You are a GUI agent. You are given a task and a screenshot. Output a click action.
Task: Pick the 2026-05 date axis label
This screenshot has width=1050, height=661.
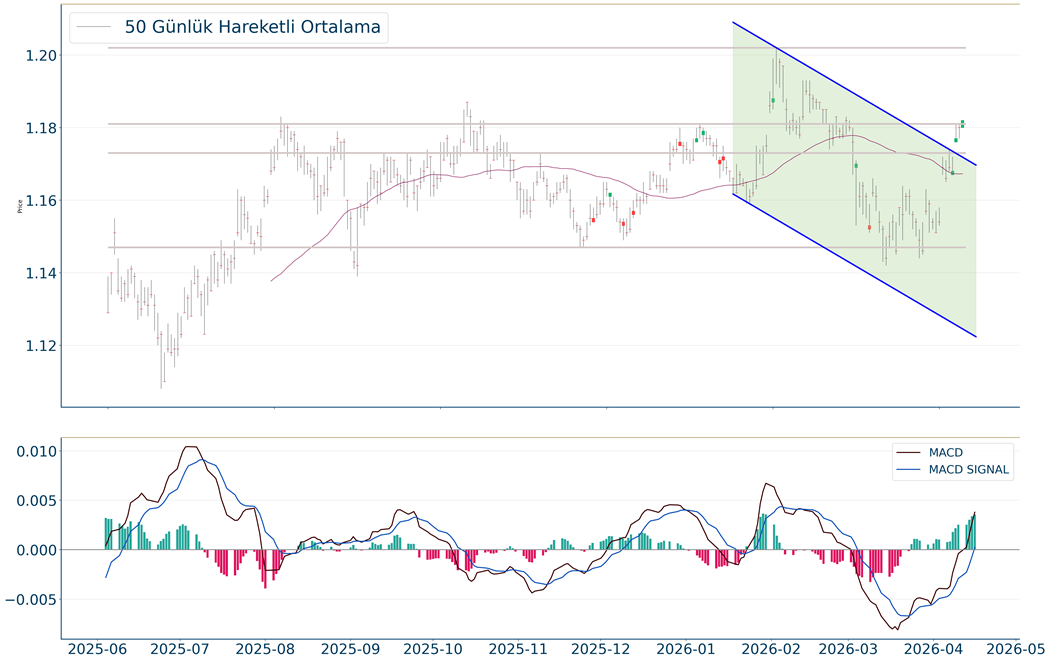[x=1018, y=649]
